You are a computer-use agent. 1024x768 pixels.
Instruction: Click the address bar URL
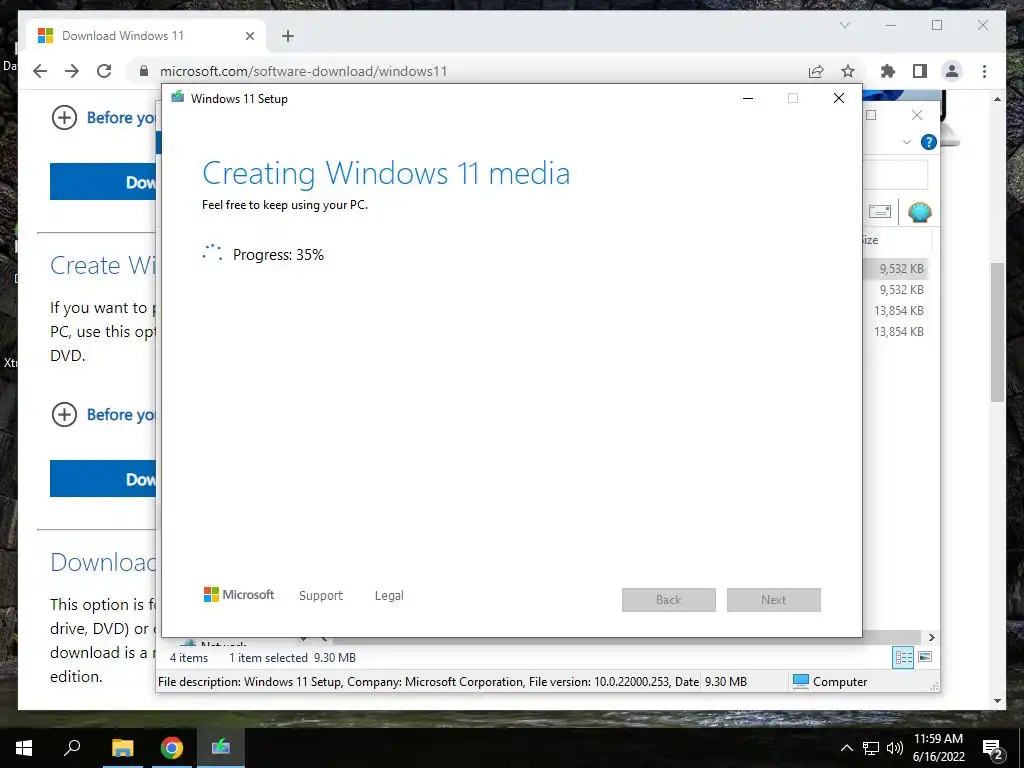[x=303, y=71]
